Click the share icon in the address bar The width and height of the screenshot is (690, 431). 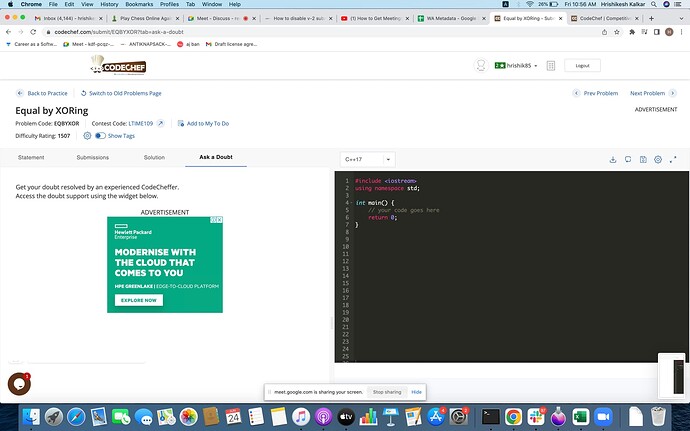click(x=604, y=32)
